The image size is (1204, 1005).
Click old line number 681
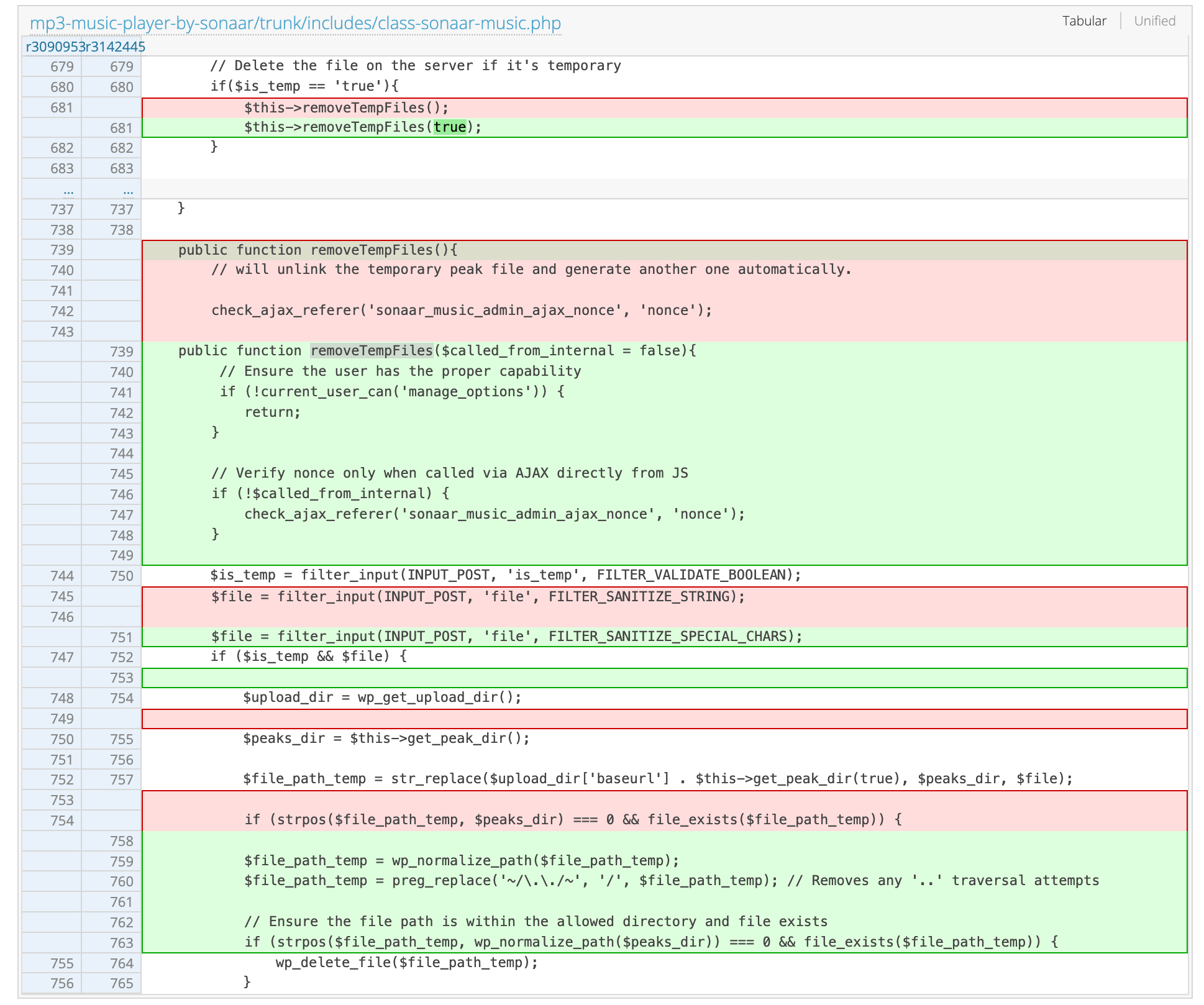(x=62, y=108)
